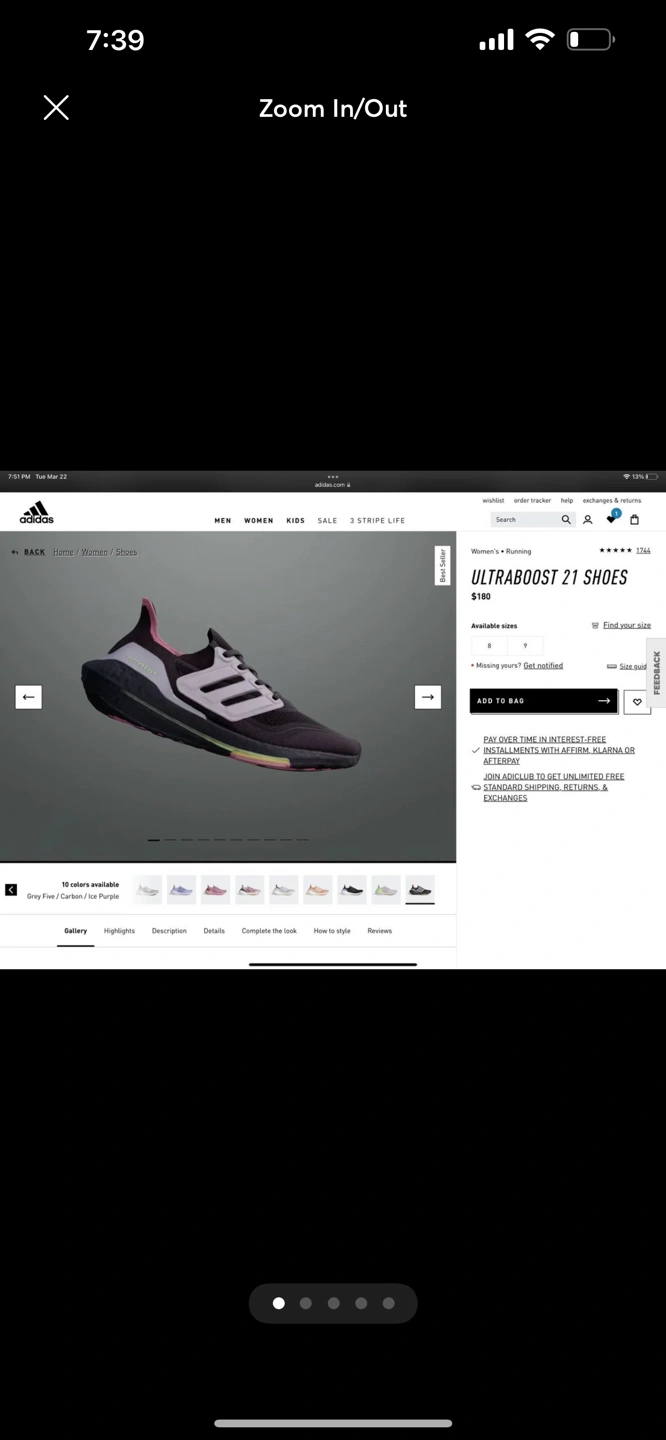Open the KIDS navigation menu
666x1440 pixels.
[x=295, y=521]
